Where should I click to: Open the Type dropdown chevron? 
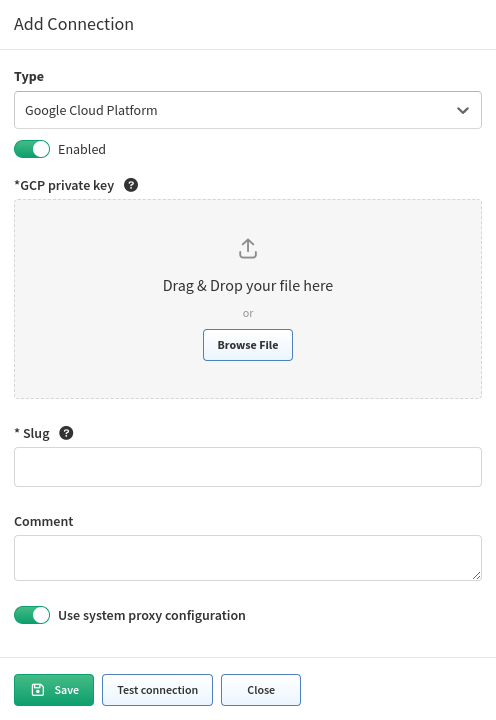(x=463, y=110)
